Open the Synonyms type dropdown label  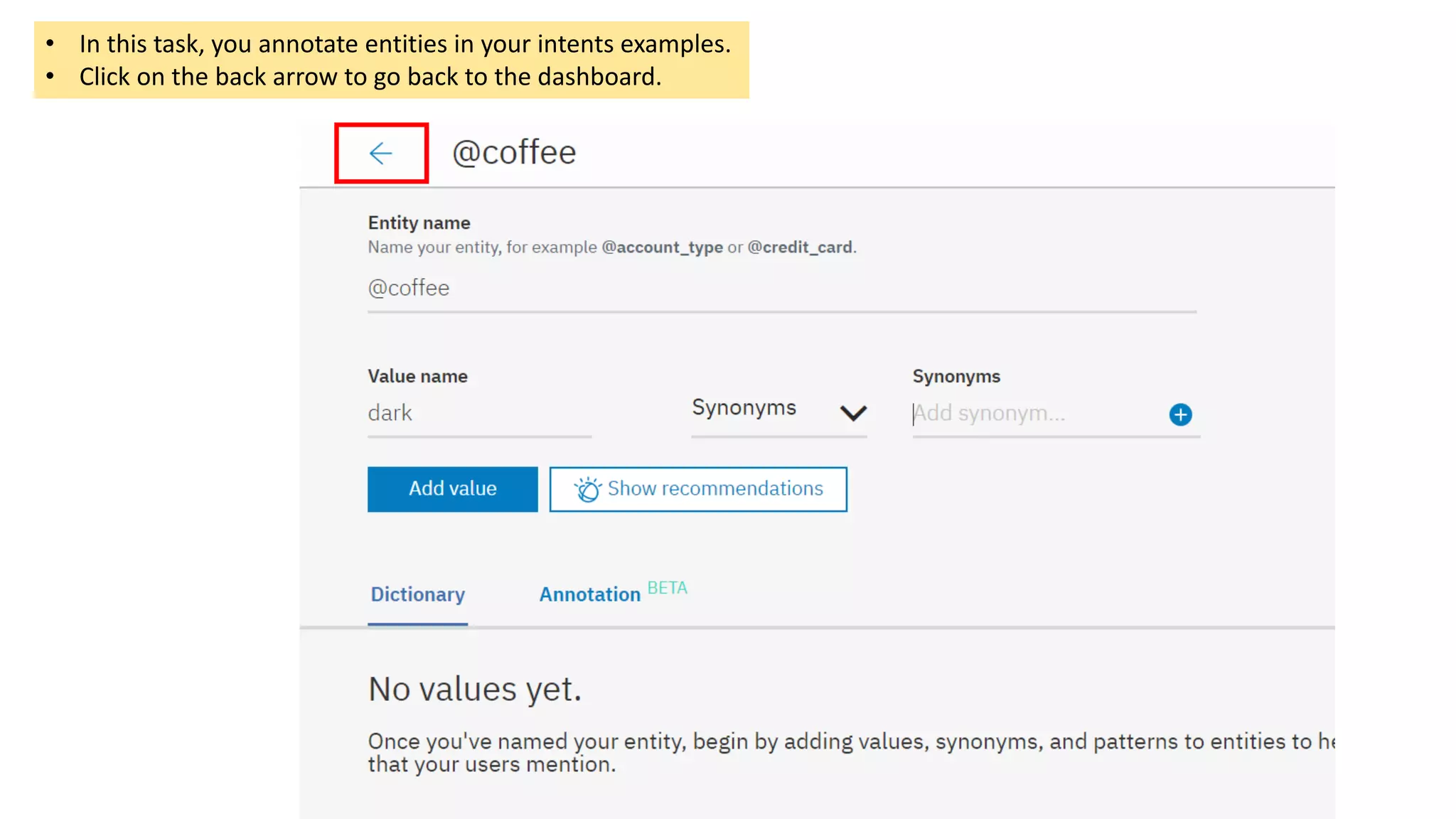coord(744,408)
